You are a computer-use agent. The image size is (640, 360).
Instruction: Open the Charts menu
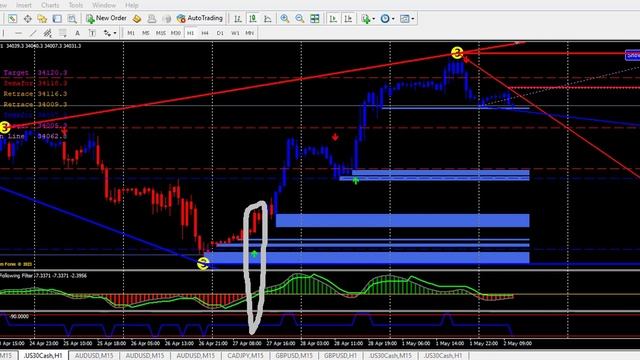(50, 5)
